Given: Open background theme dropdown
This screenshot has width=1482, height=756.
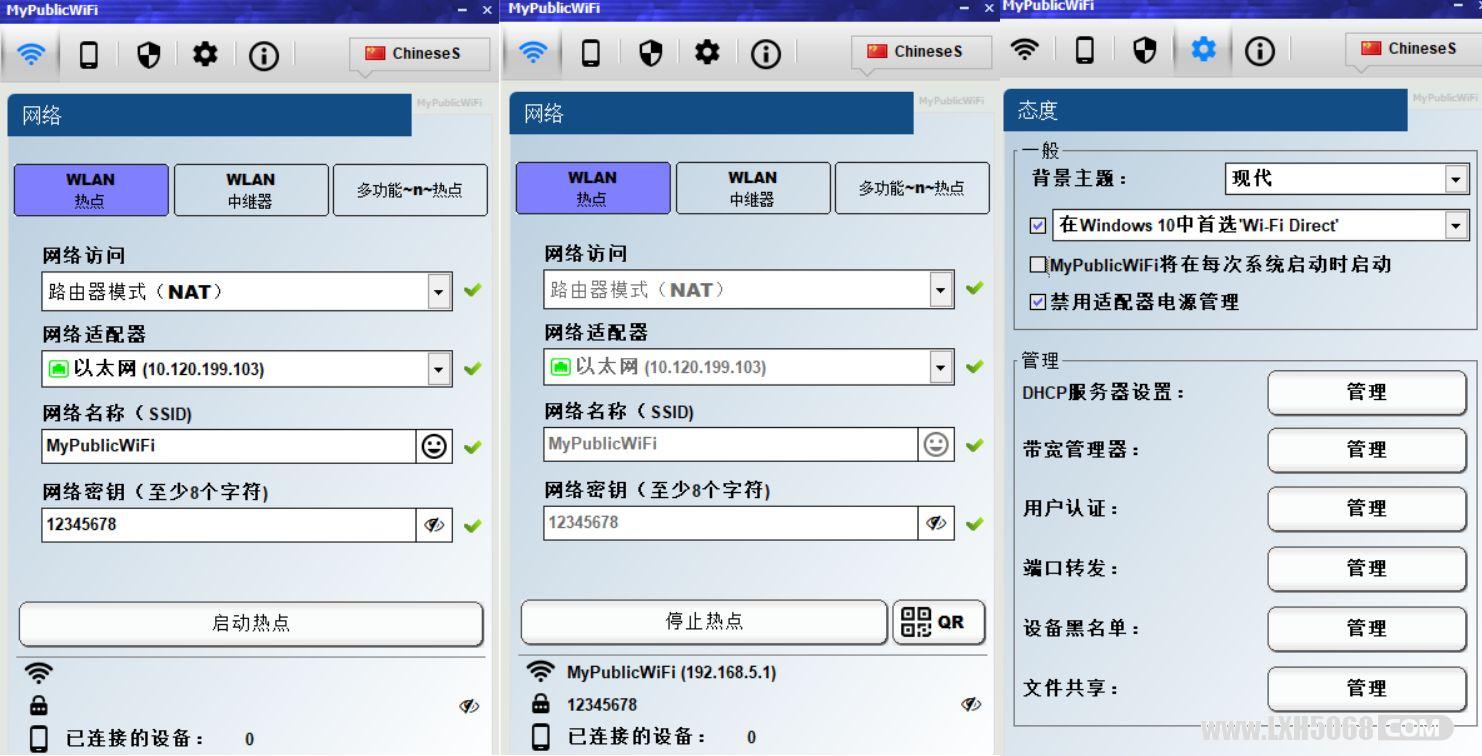Looking at the screenshot, I should pos(1456,179).
